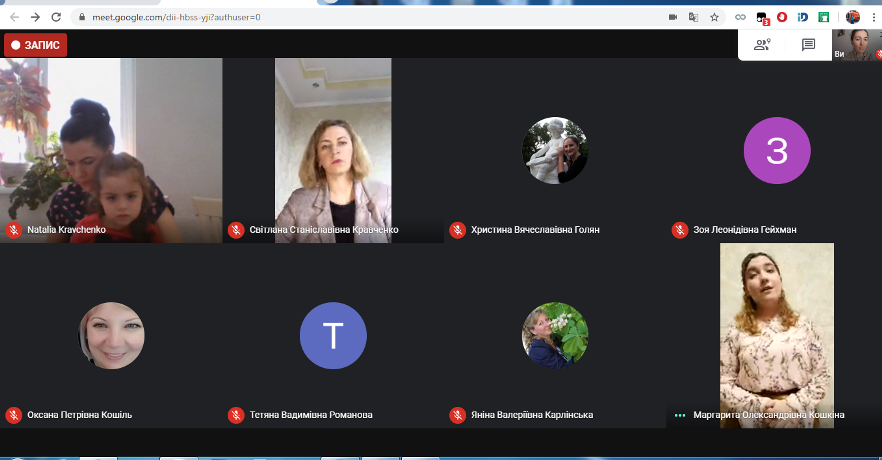Select Світлана Станіславівна Кравченко video tile
Viewport: 882px width, 460px height.
(x=333, y=150)
